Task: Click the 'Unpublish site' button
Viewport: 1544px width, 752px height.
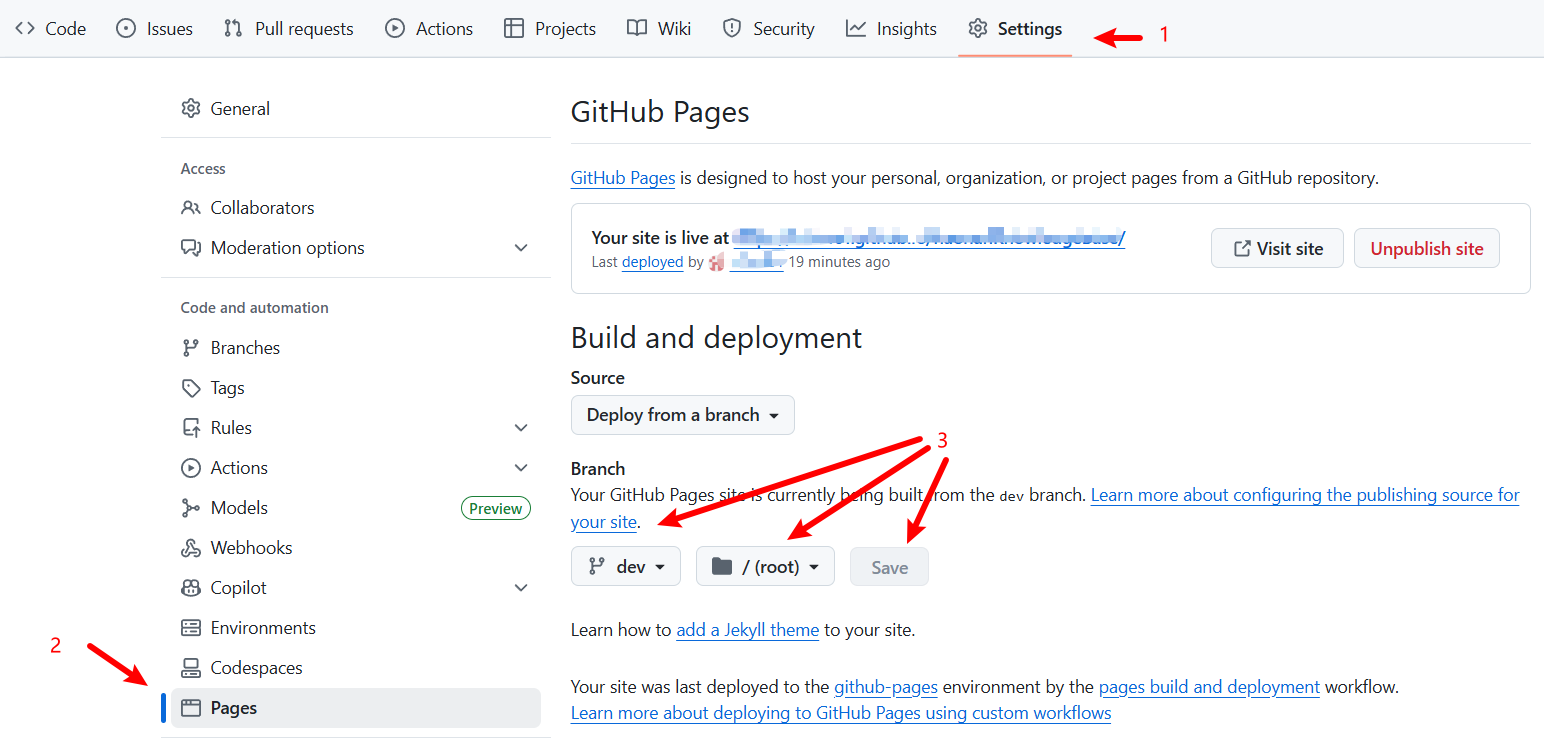Action: 1426,247
